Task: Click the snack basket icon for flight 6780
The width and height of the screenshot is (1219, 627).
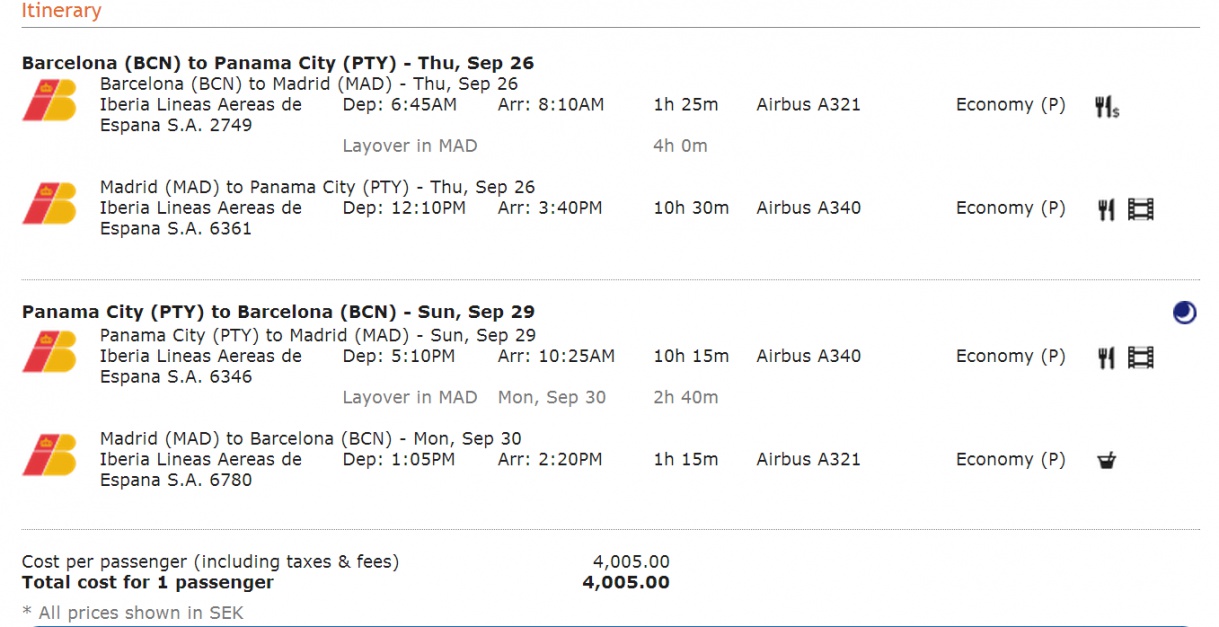Action: point(1106,461)
